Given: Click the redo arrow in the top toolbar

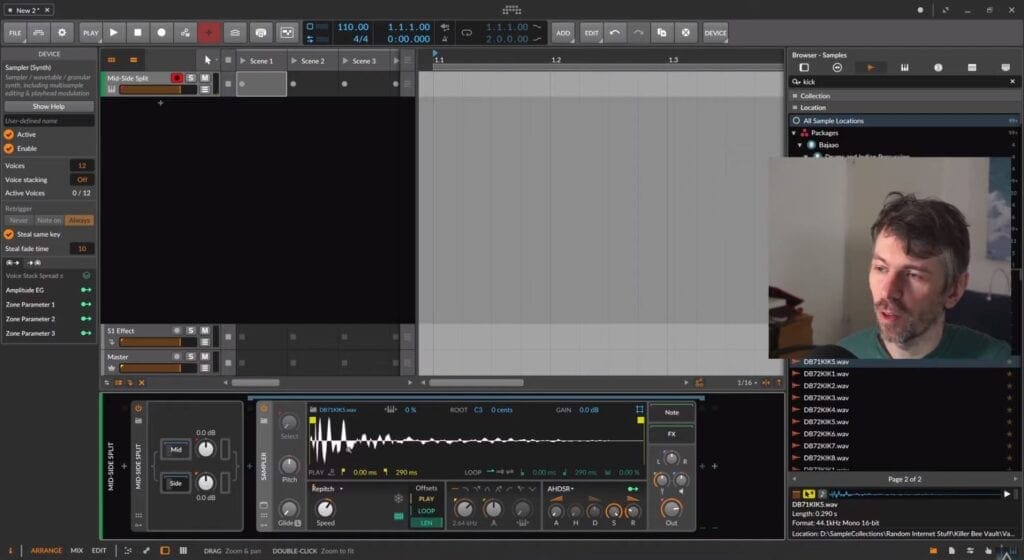Looking at the screenshot, I should (x=638, y=33).
